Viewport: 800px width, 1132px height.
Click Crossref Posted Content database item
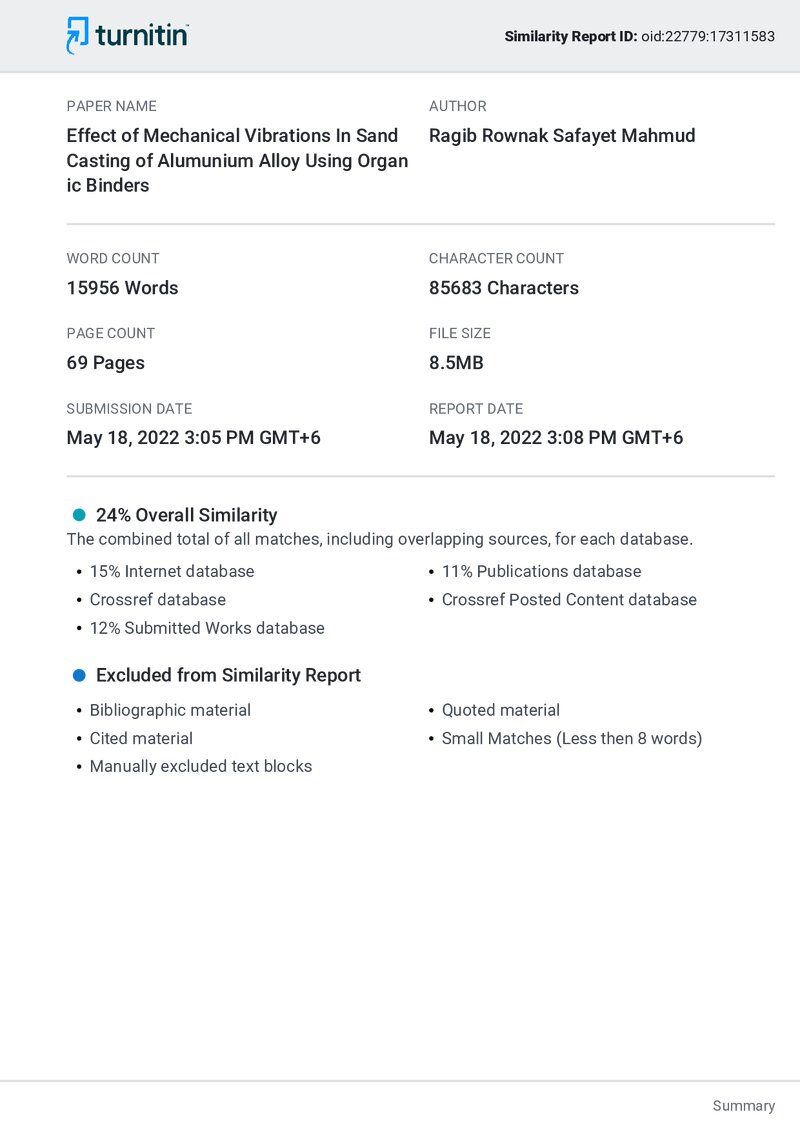click(569, 600)
